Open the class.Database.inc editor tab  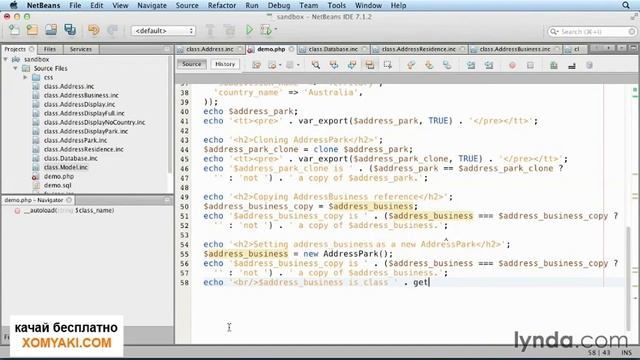point(333,49)
